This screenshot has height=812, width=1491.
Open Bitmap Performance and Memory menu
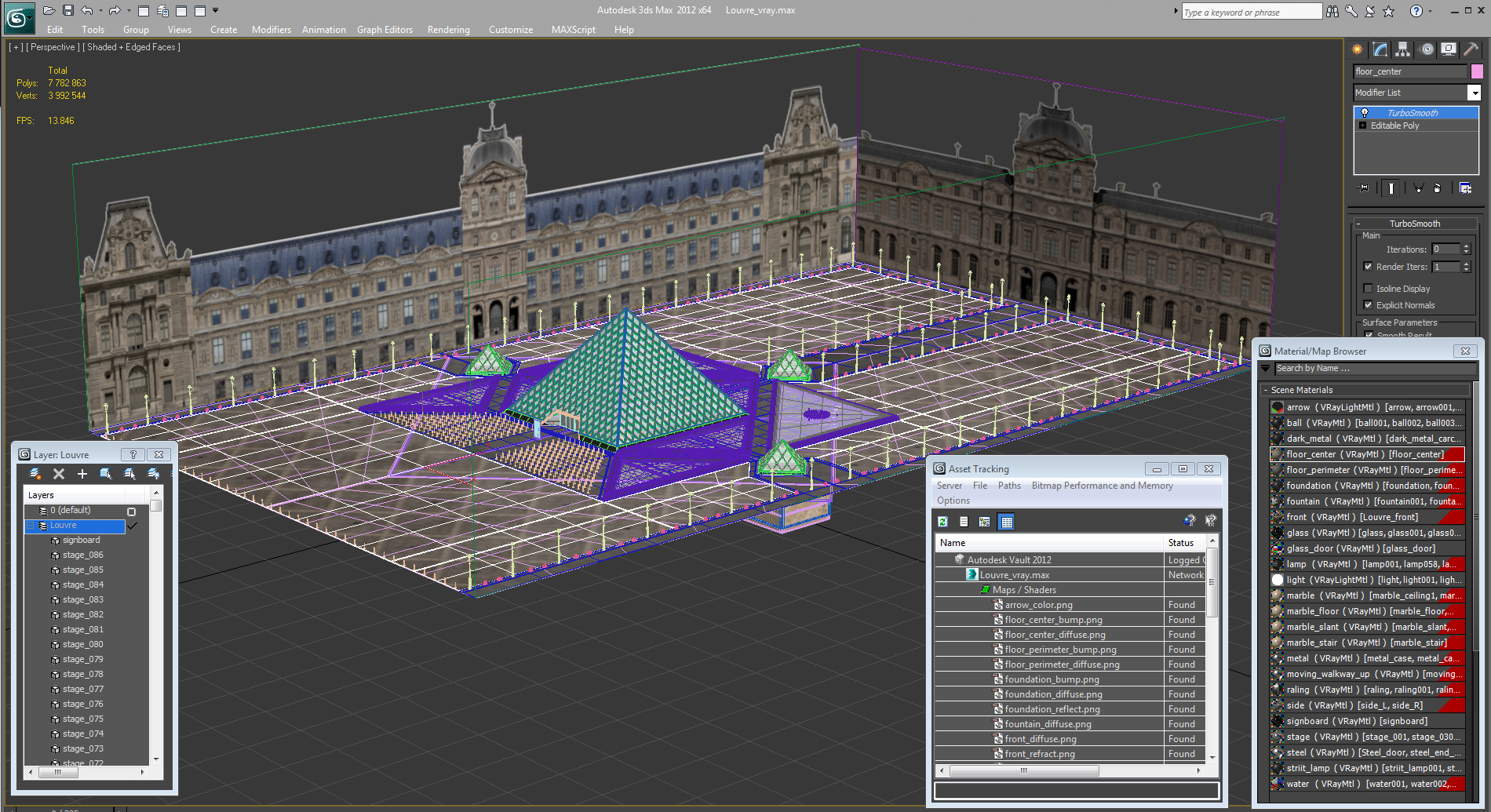(x=1102, y=486)
